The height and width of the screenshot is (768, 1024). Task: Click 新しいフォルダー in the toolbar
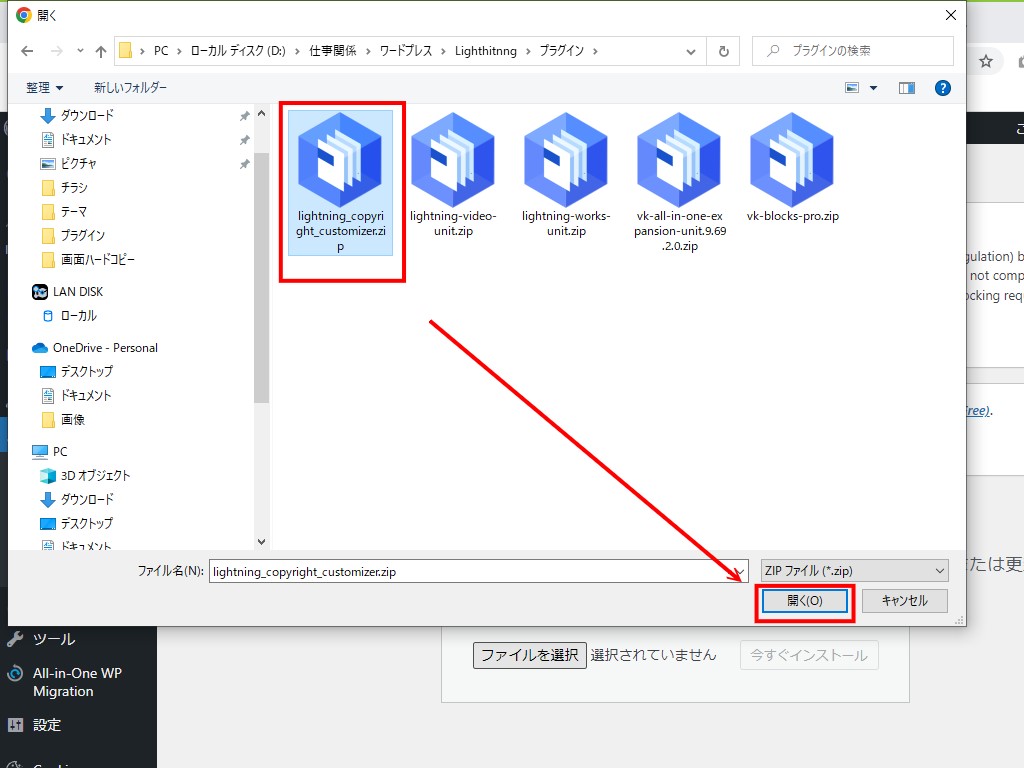coord(130,88)
